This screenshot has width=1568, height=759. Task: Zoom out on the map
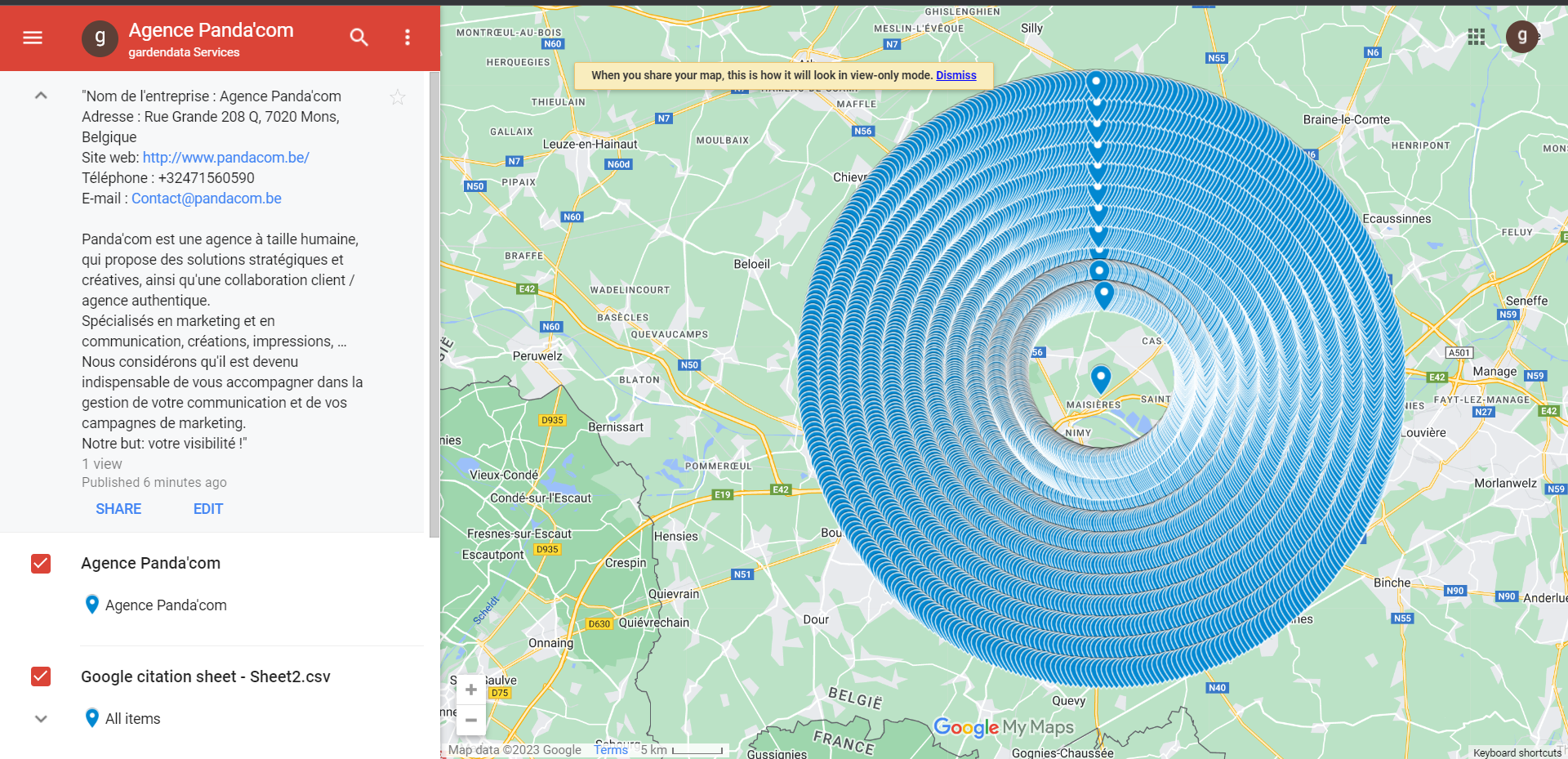click(x=471, y=720)
